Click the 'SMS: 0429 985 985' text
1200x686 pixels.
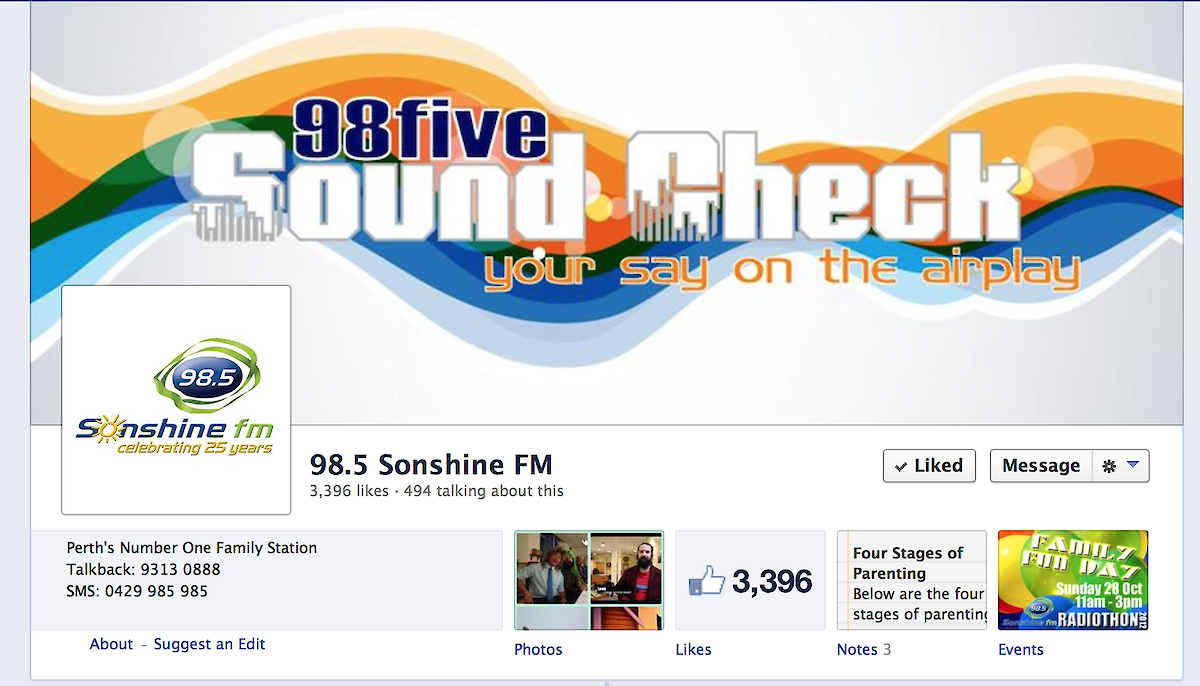coord(137,591)
